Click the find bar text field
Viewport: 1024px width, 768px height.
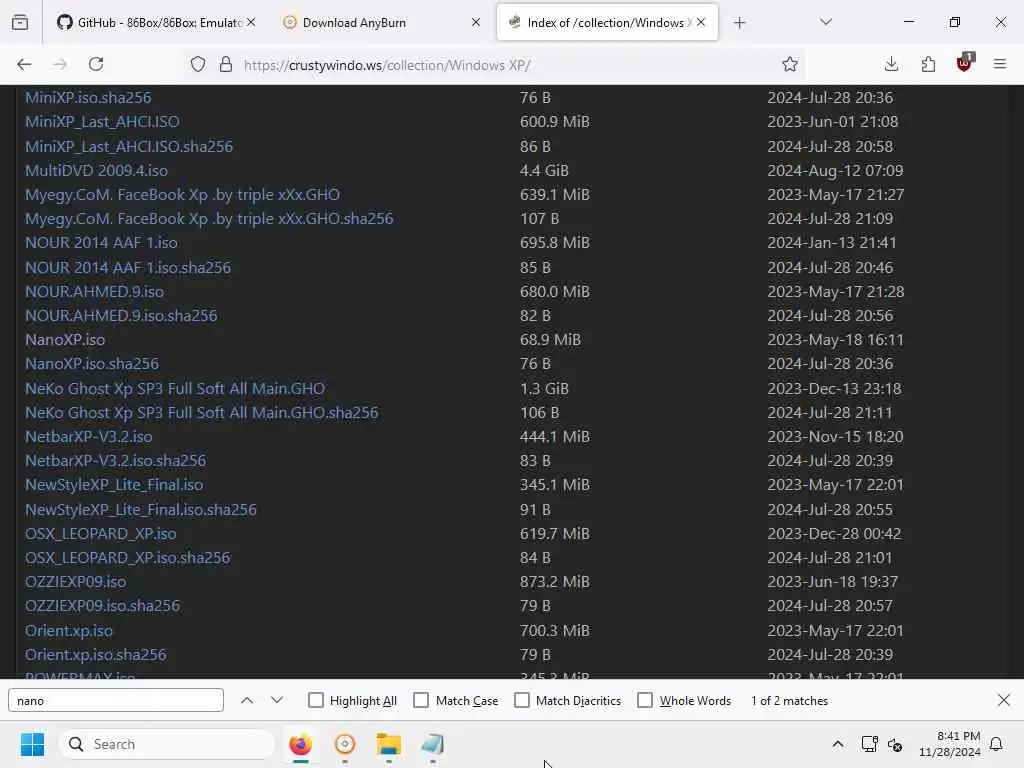pos(116,700)
